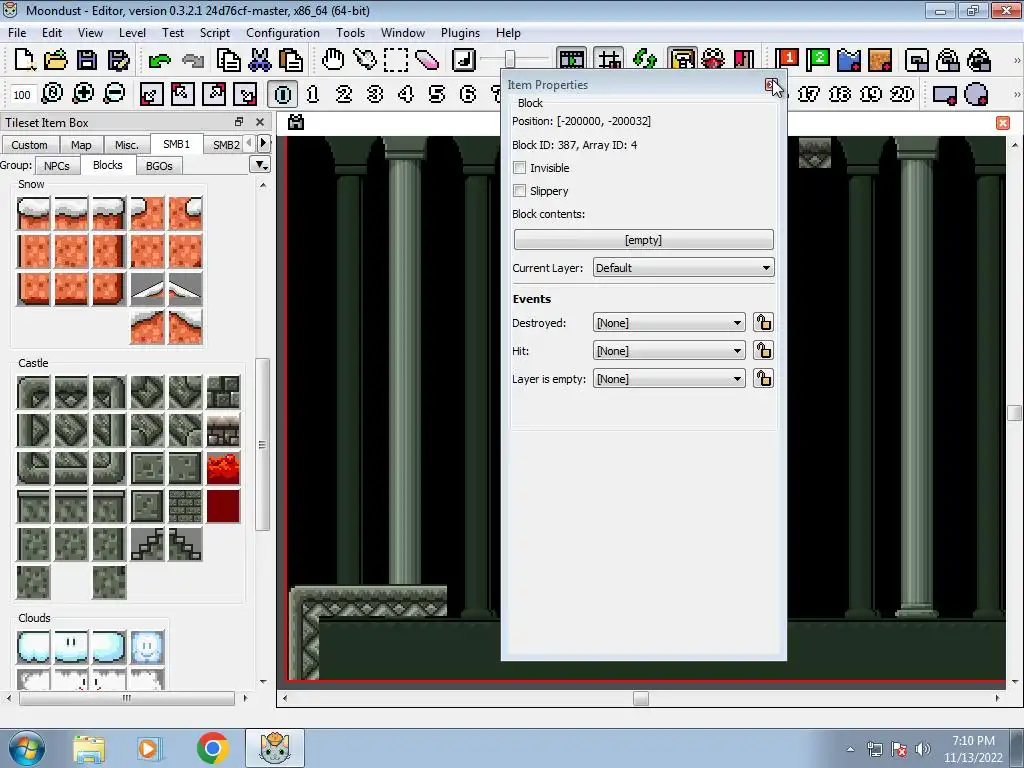Switch to section 5
This screenshot has width=1024, height=768.
pyautogui.click(x=437, y=94)
